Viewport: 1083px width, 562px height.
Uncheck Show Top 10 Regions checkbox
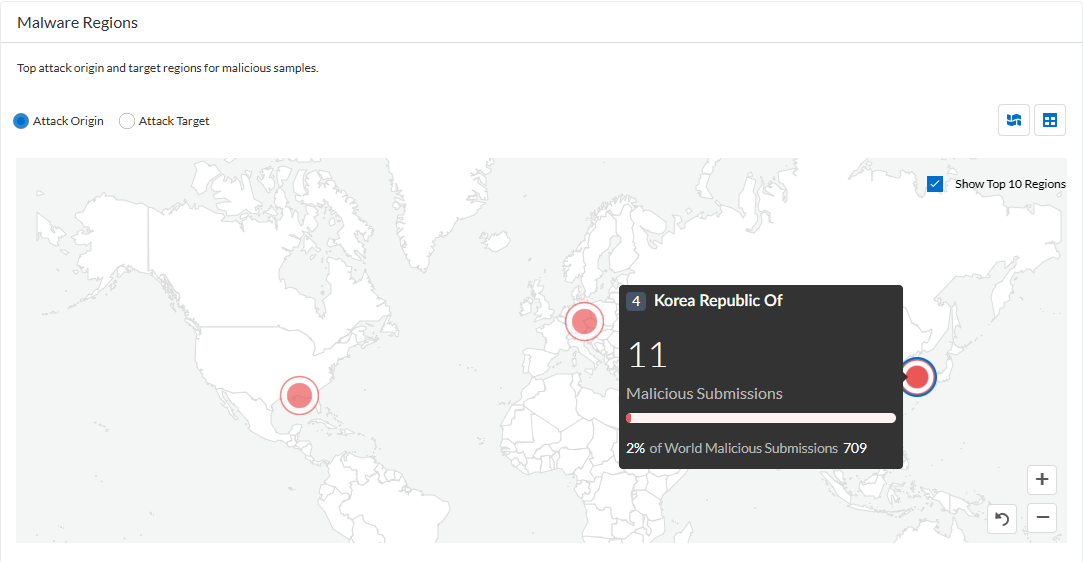[x=935, y=184]
